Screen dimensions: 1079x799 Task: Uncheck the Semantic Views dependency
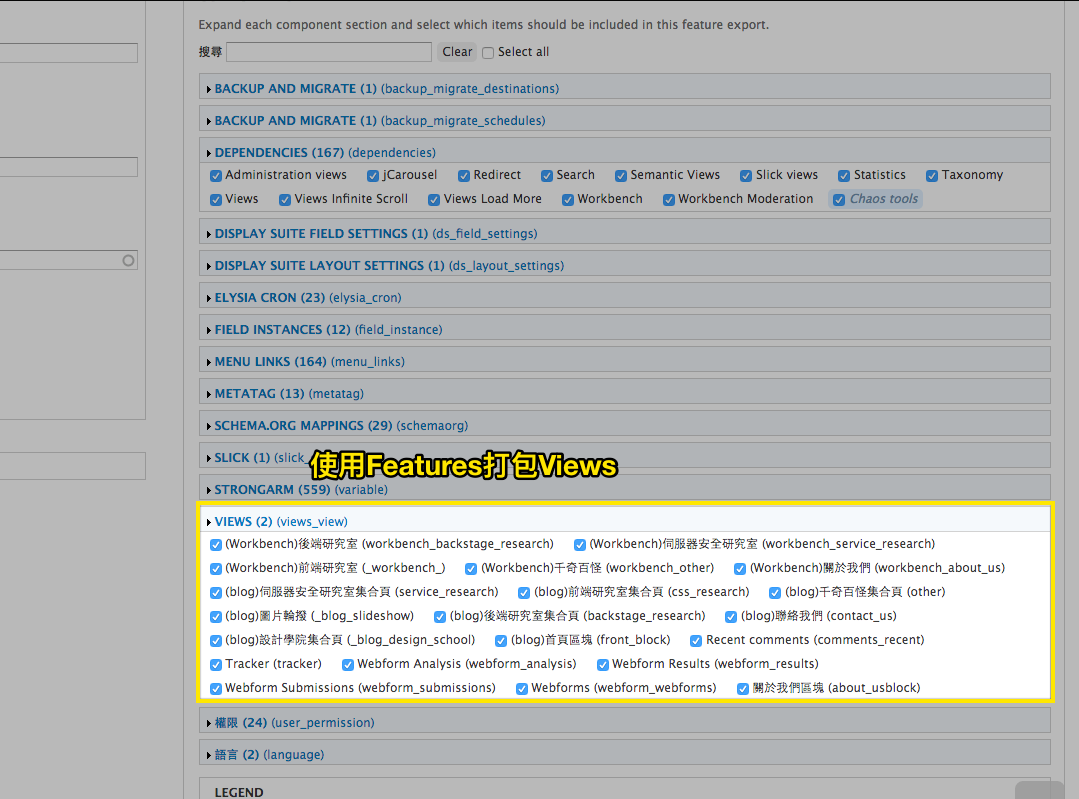[x=621, y=176]
